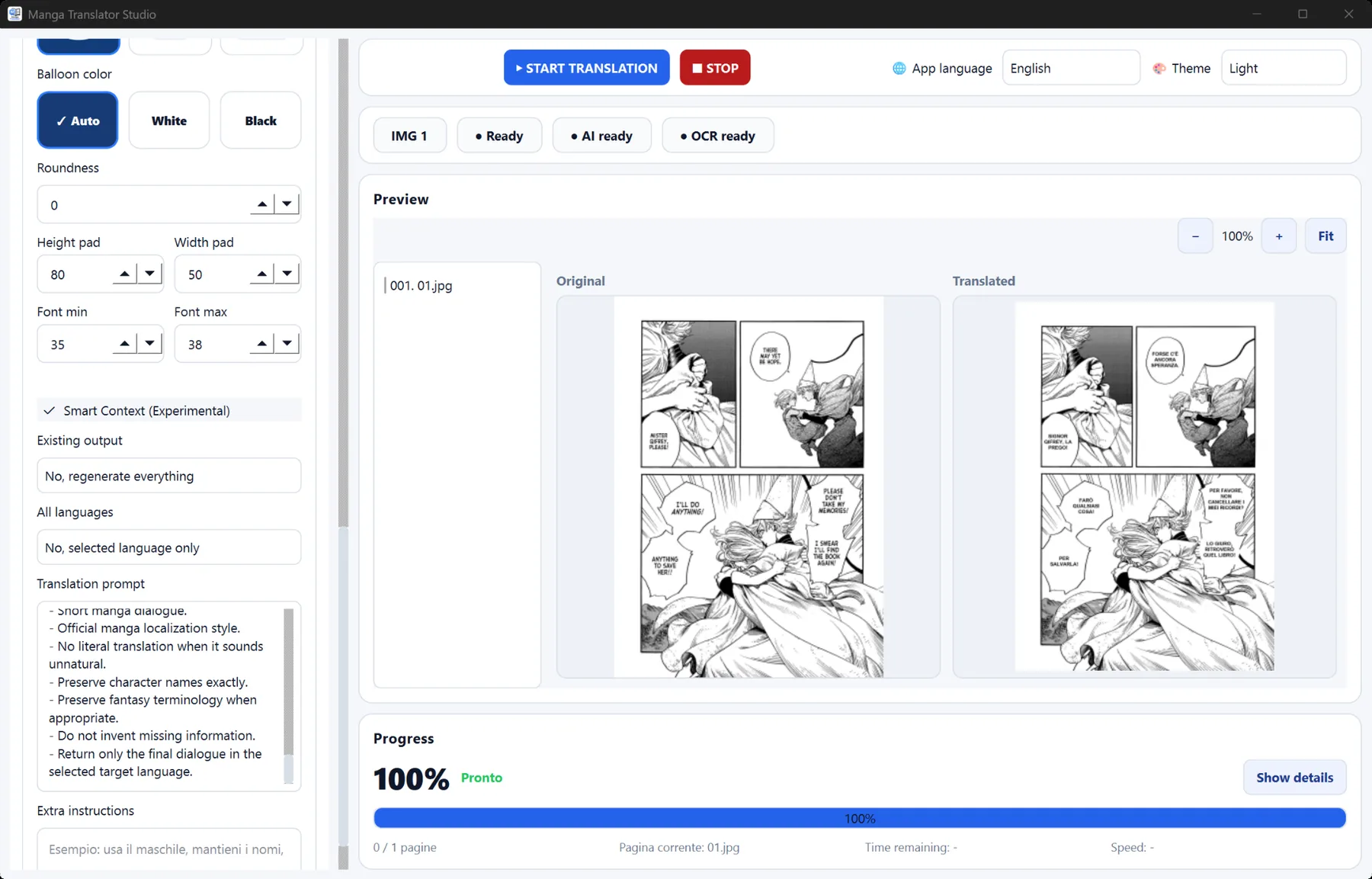Decrease Font max with the down arrow
This screenshot has width=1372, height=879.
287,344
